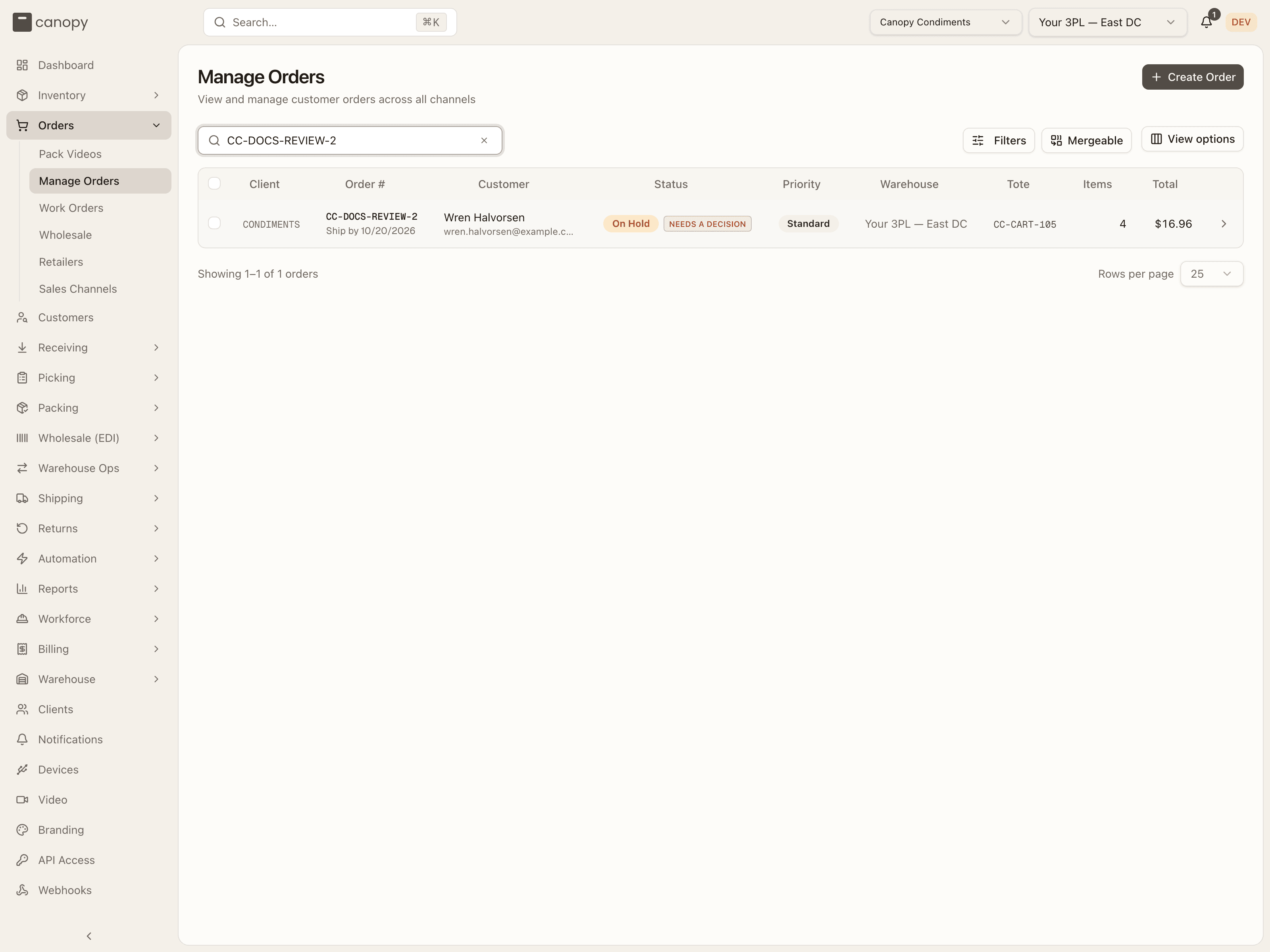Click the Create Order button
The image size is (1270, 952).
[1193, 77]
